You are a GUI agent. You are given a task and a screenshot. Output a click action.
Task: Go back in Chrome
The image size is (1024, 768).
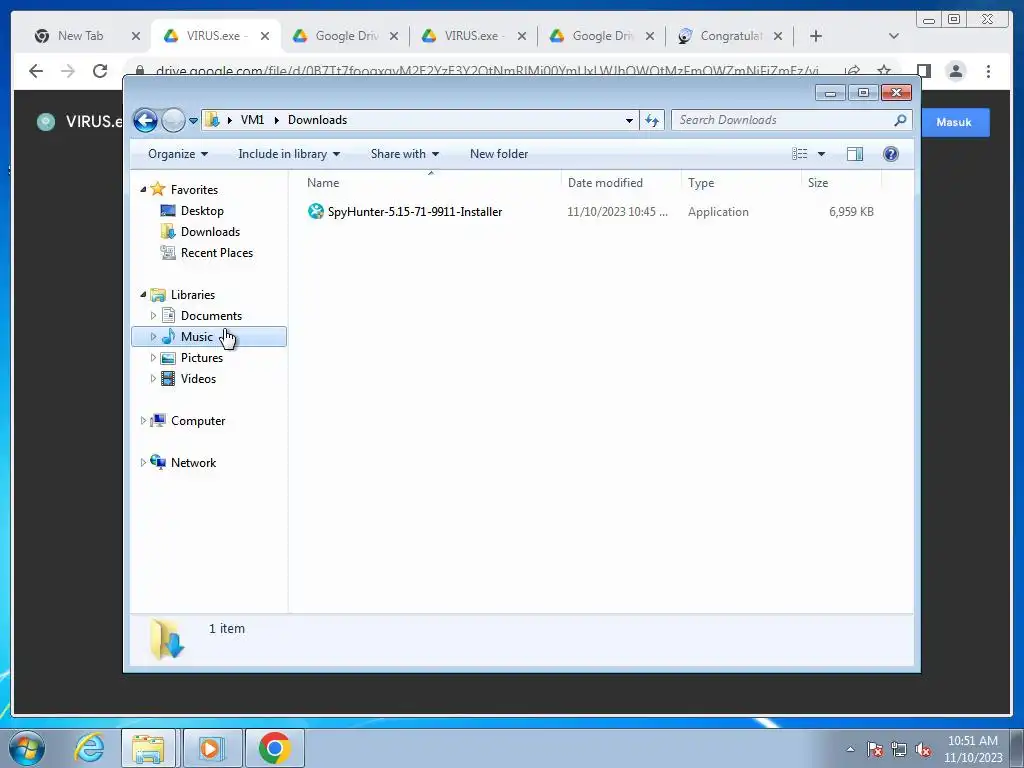coord(36,71)
